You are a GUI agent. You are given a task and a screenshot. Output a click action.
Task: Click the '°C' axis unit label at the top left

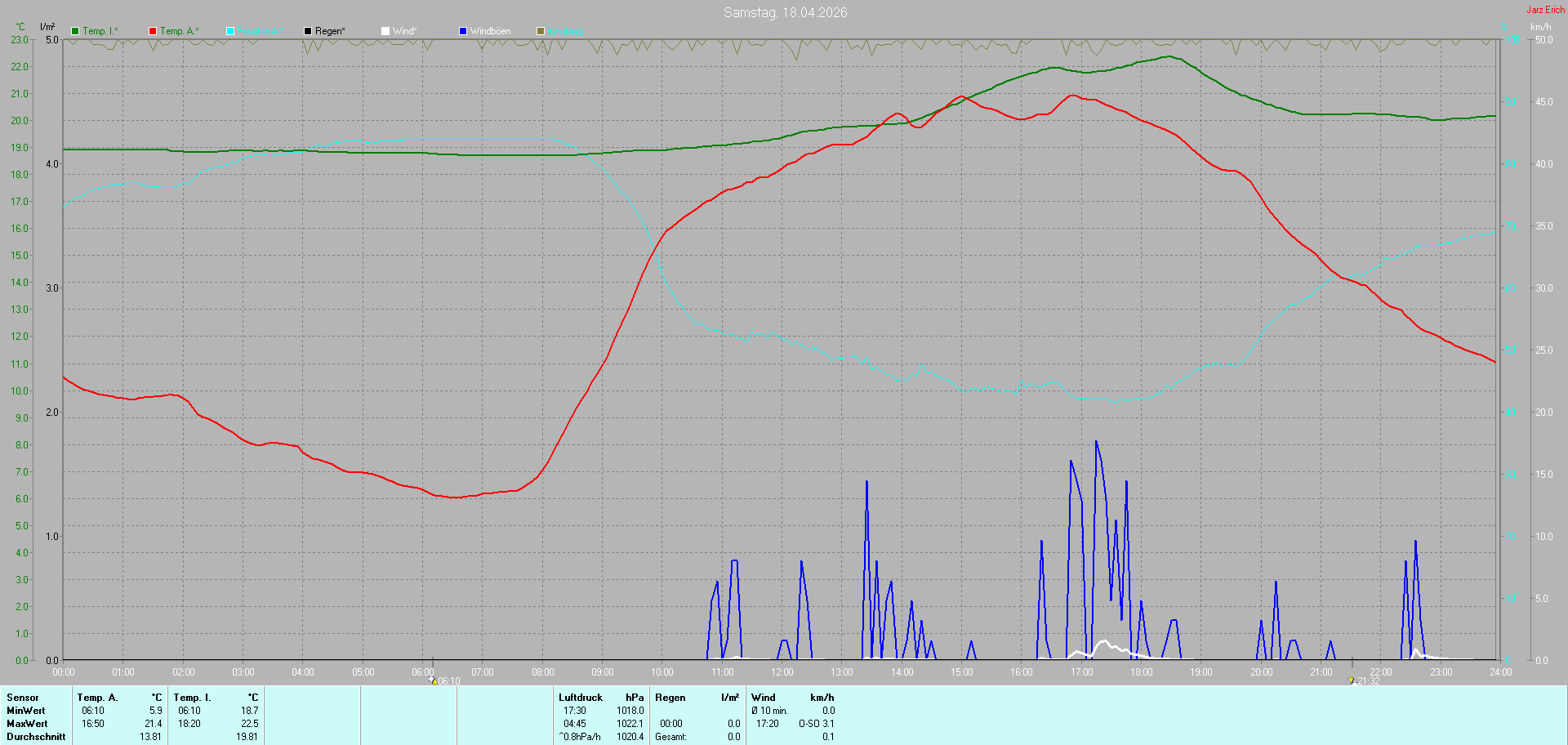[x=20, y=27]
